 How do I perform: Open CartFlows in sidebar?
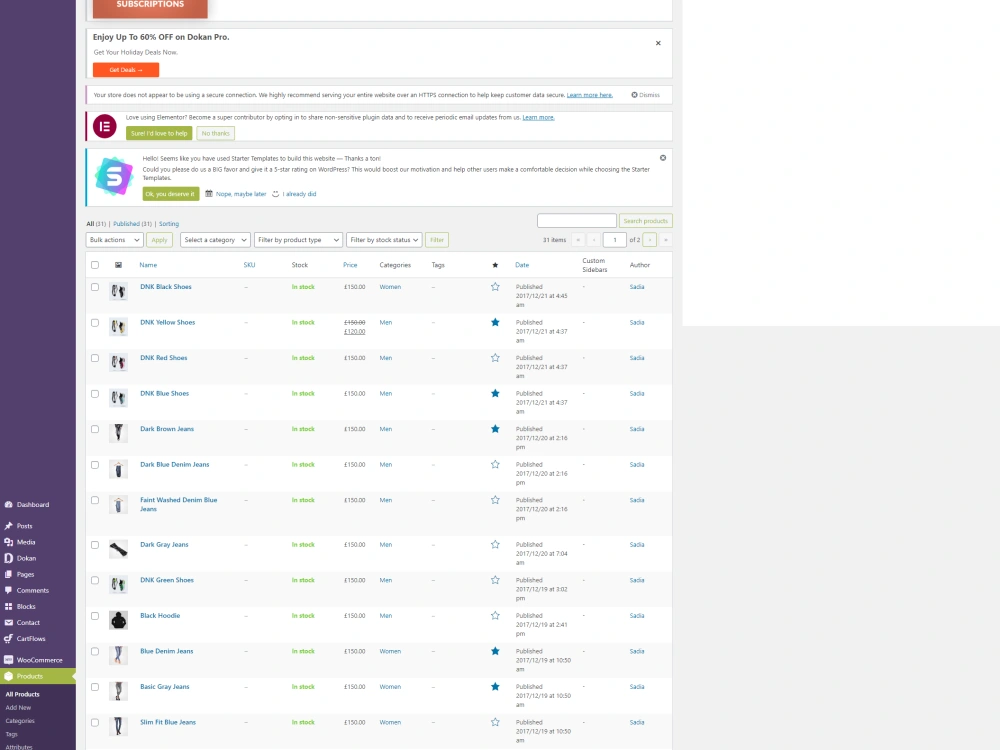31,638
